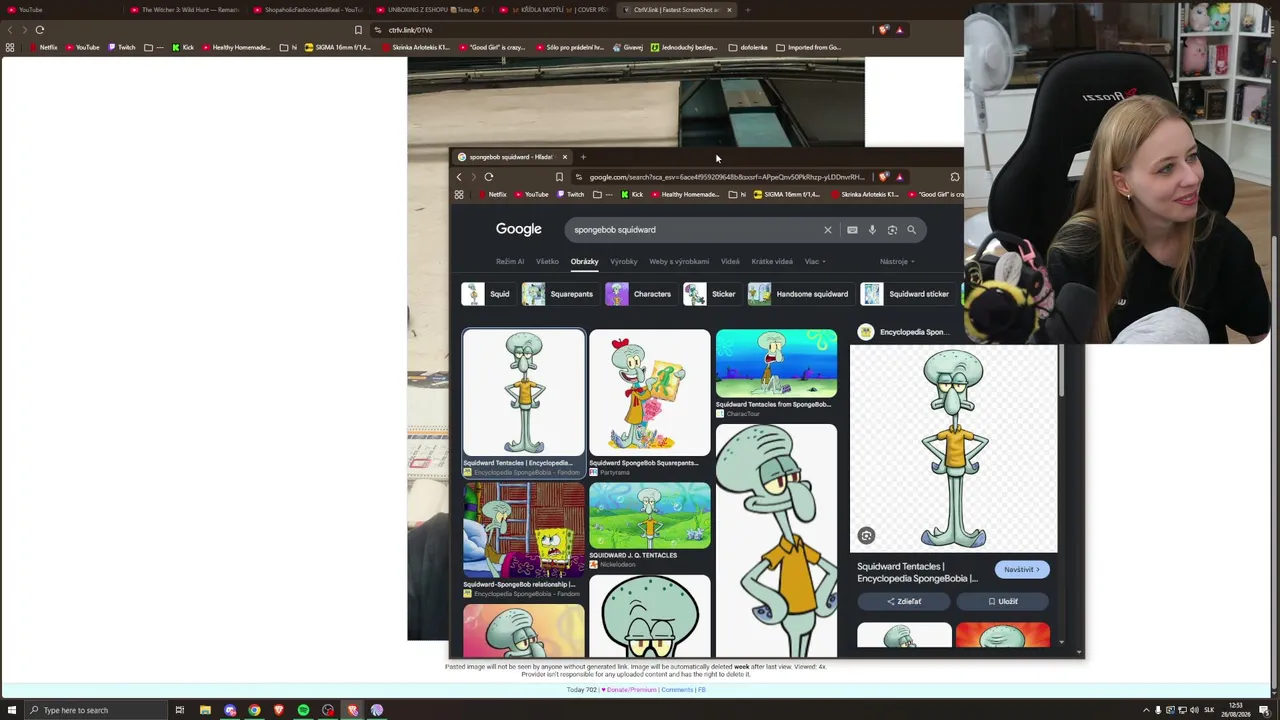Switch to UNBOXING Z ESHOPU tab
This screenshot has height=720, width=1280.
point(431,10)
